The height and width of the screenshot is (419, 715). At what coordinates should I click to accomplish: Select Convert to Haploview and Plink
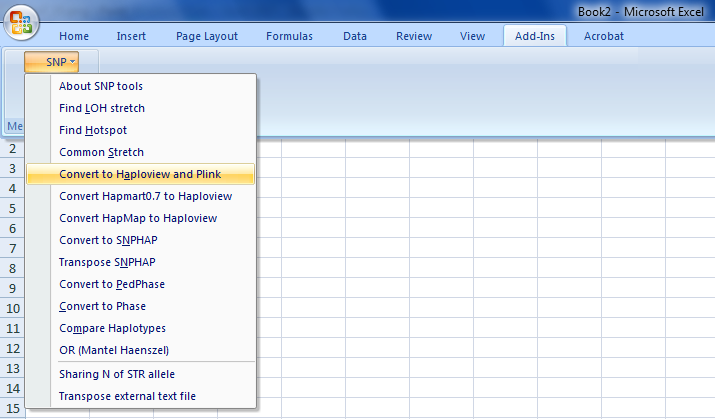pyautogui.click(x=140, y=174)
